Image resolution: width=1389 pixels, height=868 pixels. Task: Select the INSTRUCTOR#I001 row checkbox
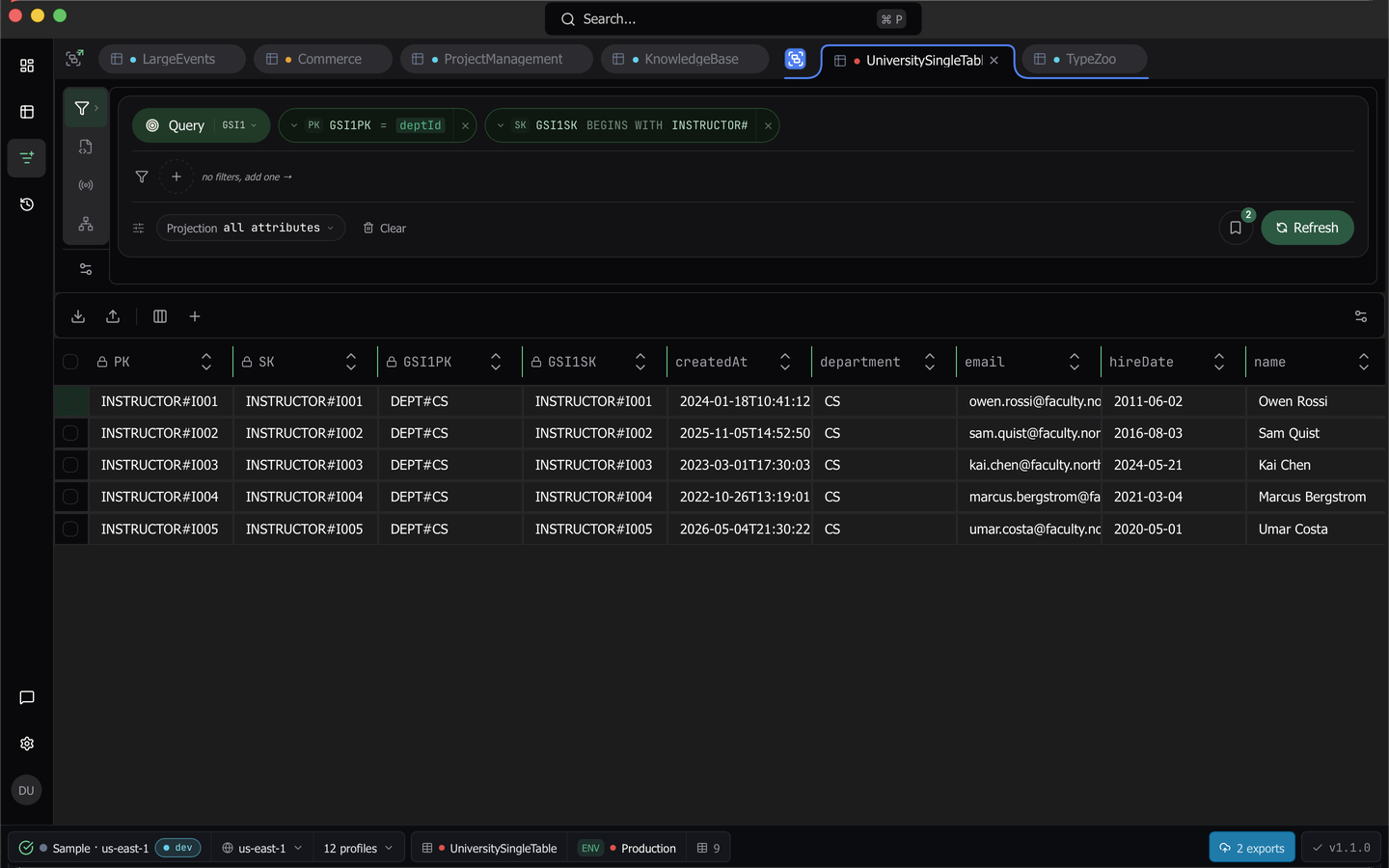point(70,401)
